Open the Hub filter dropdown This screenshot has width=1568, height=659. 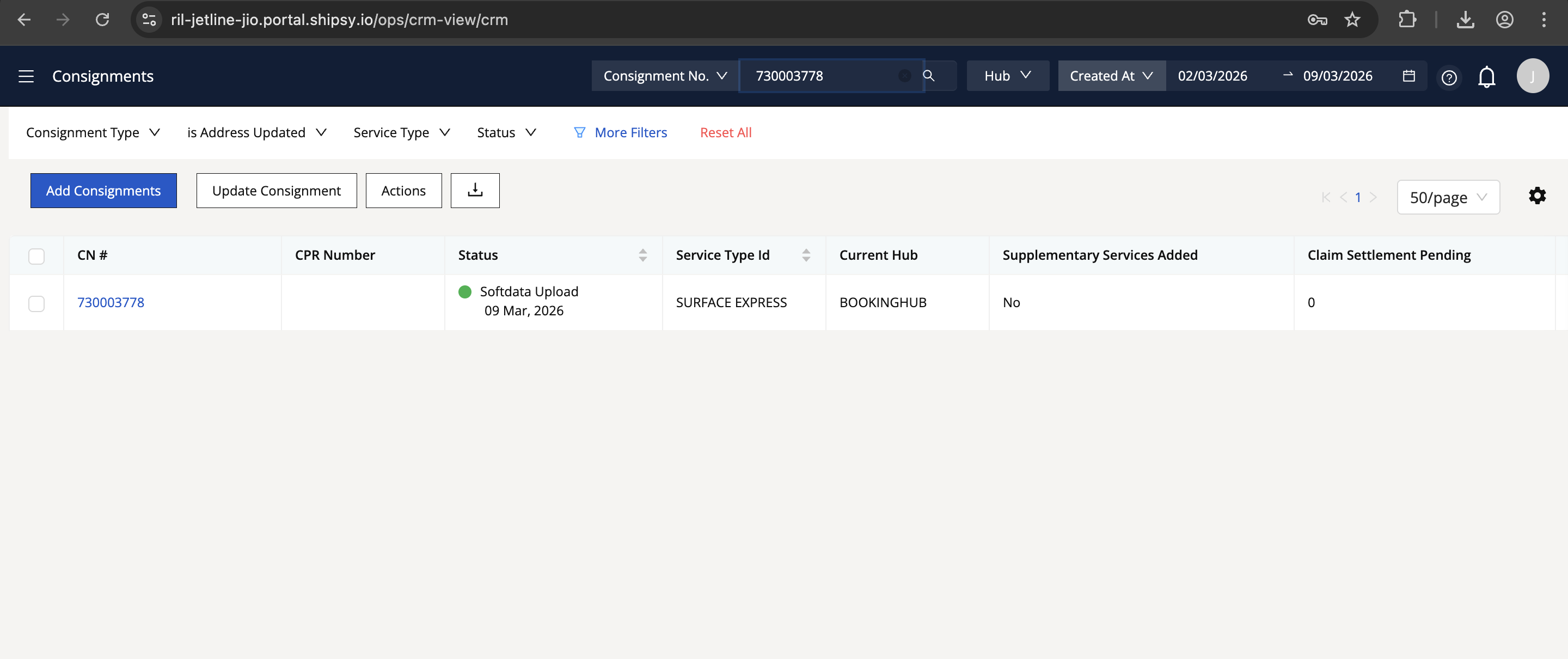point(1007,76)
